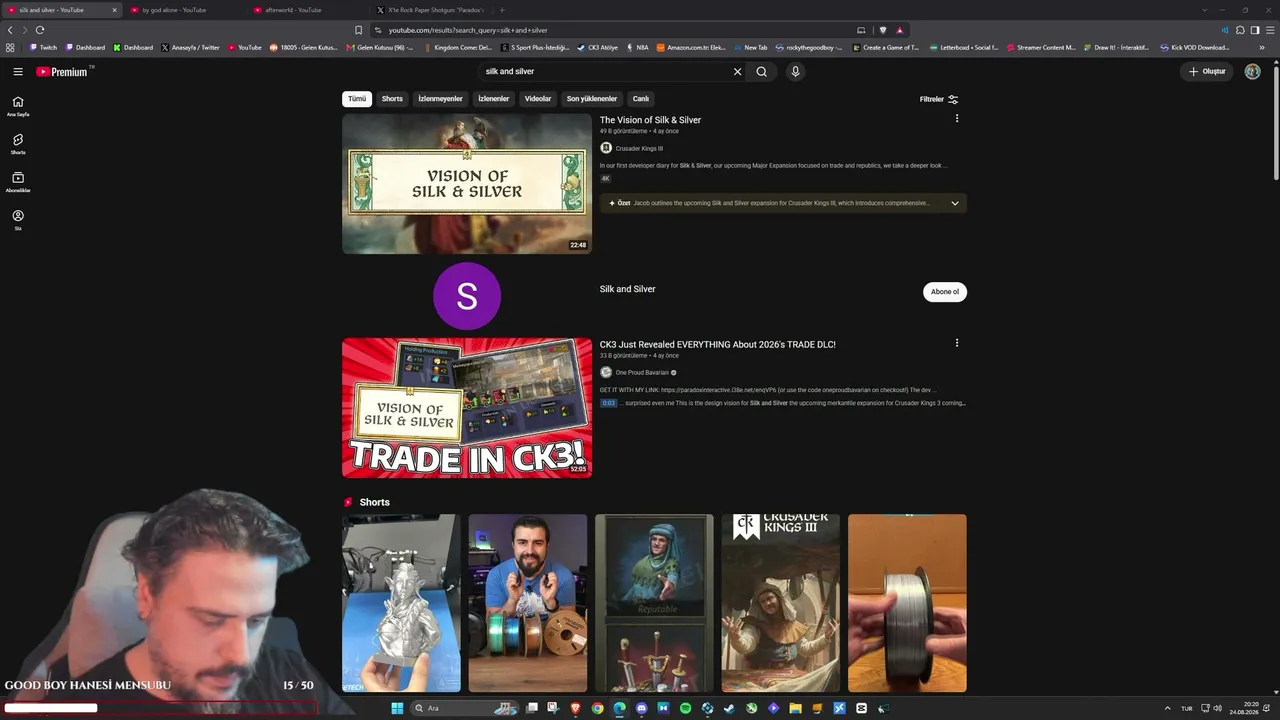Image resolution: width=1280 pixels, height=720 pixels.
Task: Select the Son yüklenenler filter chip
Action: [592, 99]
